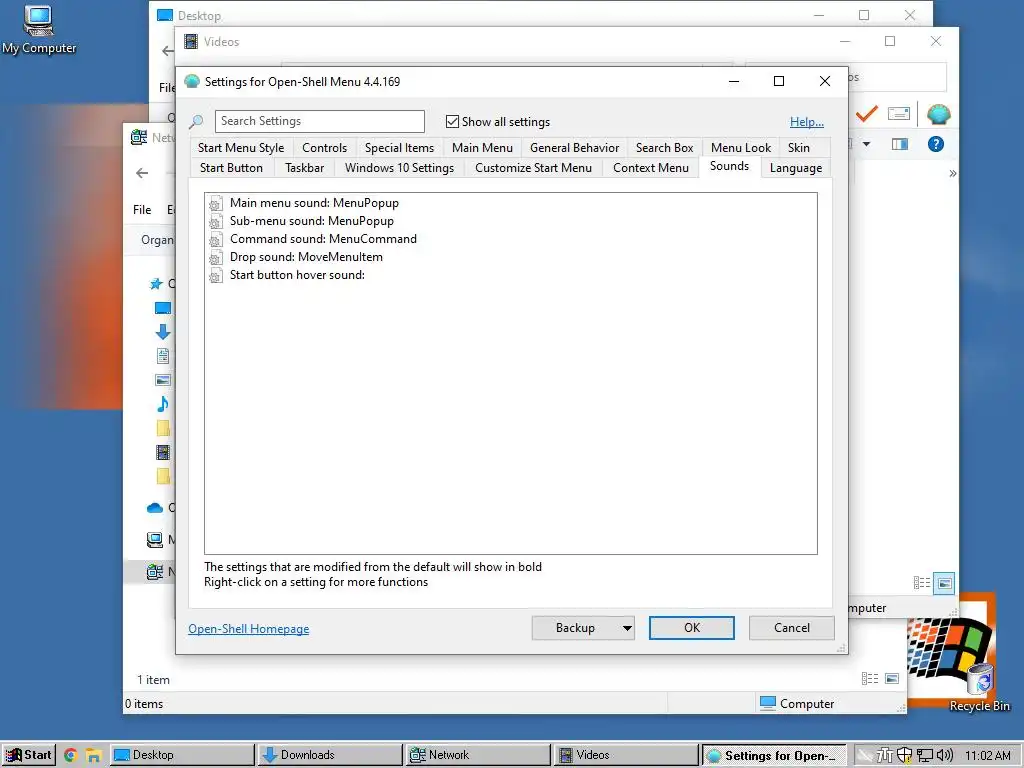
Task: Click the OK button
Action: tap(692, 628)
